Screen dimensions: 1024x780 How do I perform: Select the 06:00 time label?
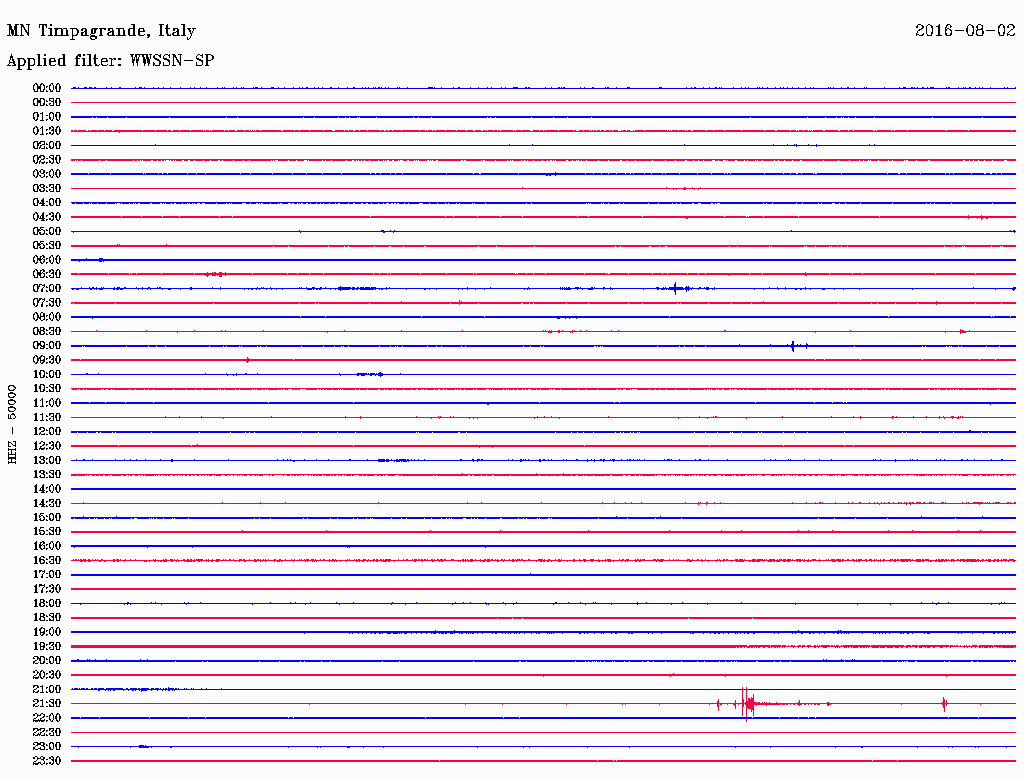[x=47, y=259]
